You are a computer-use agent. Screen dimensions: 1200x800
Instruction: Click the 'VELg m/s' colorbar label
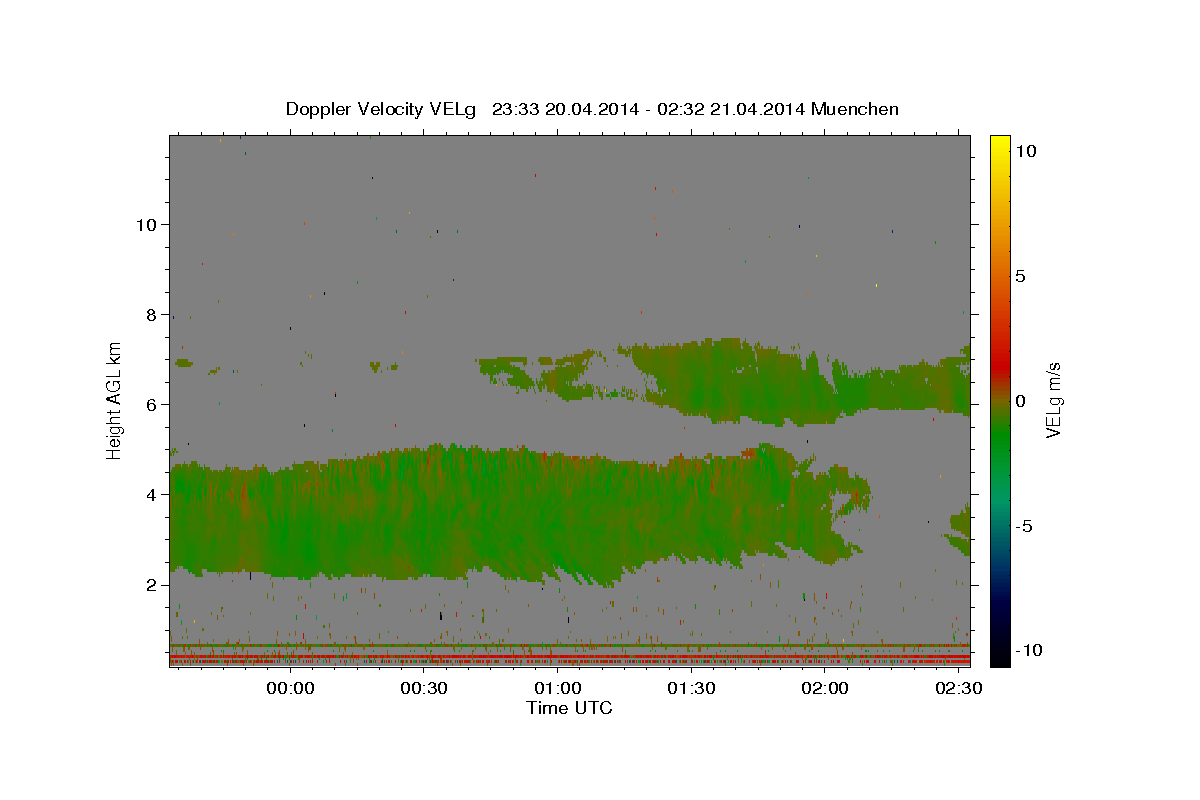(1053, 401)
